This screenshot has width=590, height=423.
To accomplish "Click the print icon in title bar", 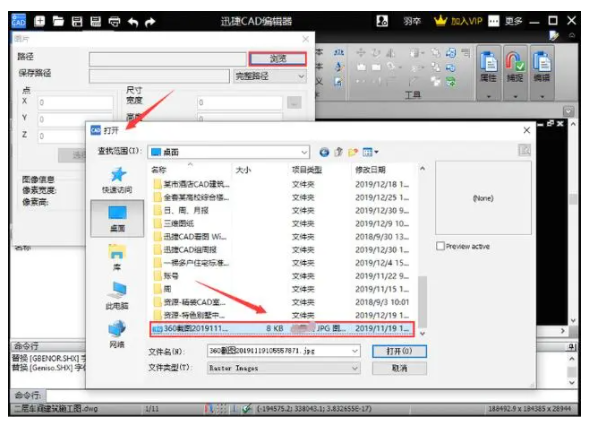I will (114, 22).
